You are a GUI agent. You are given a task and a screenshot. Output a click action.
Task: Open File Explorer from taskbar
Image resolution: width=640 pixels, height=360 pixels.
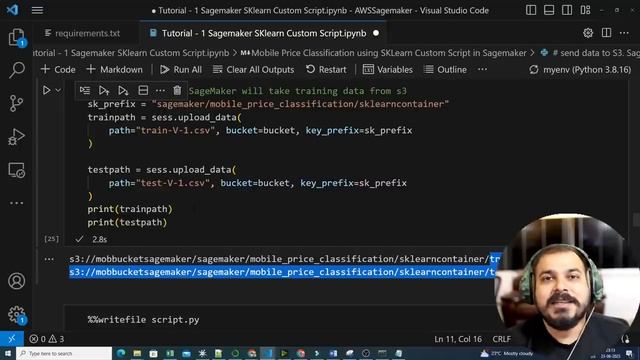pos(137,353)
